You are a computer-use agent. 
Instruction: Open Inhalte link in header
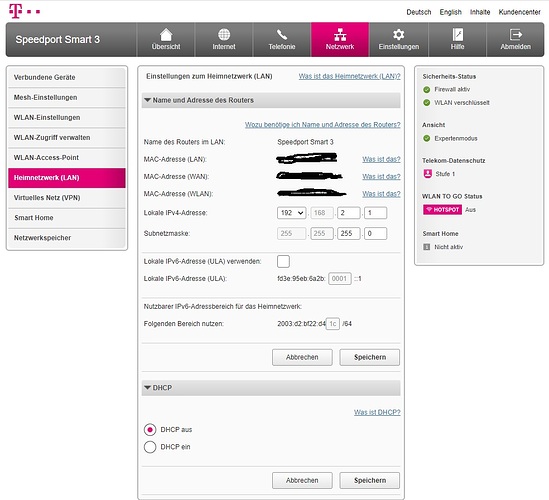pyautogui.click(x=480, y=12)
